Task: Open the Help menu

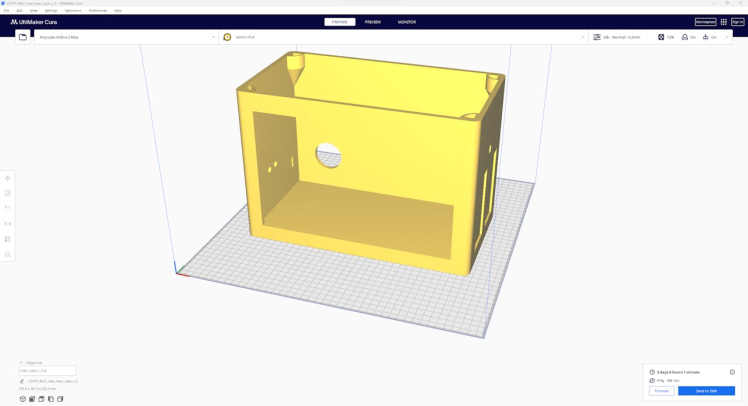Action: coord(118,10)
